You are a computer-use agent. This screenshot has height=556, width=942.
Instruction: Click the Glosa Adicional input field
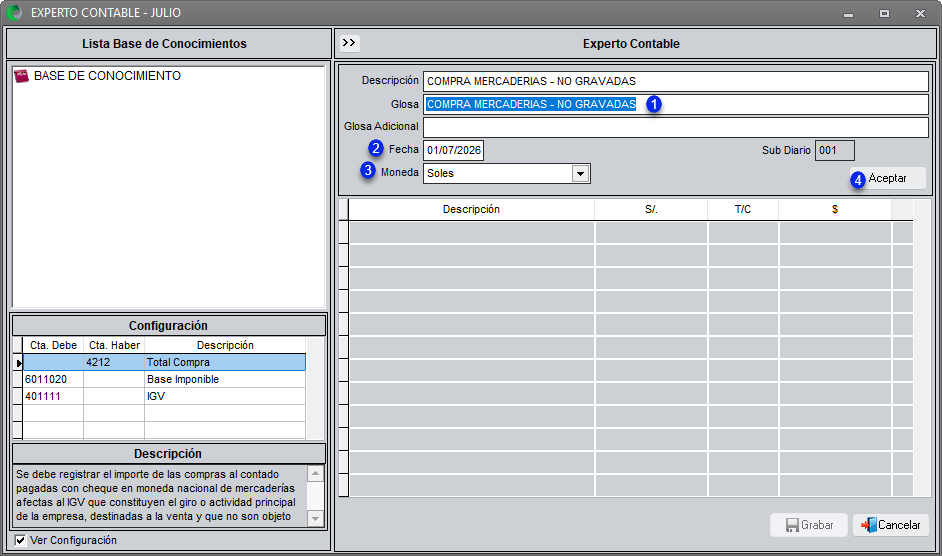pos(676,127)
